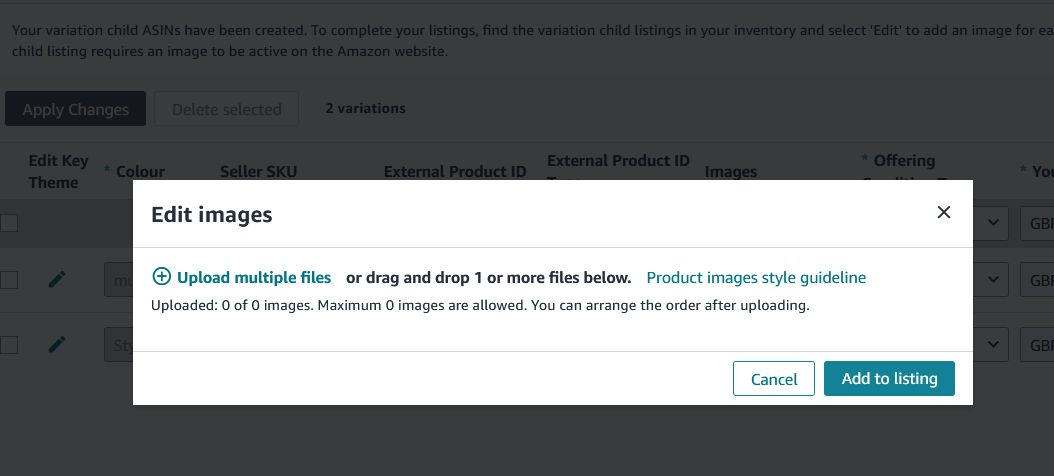Toggle the select-all checkbox in the grey top row
Image resolution: width=1054 pixels, height=476 pixels.
(8, 223)
